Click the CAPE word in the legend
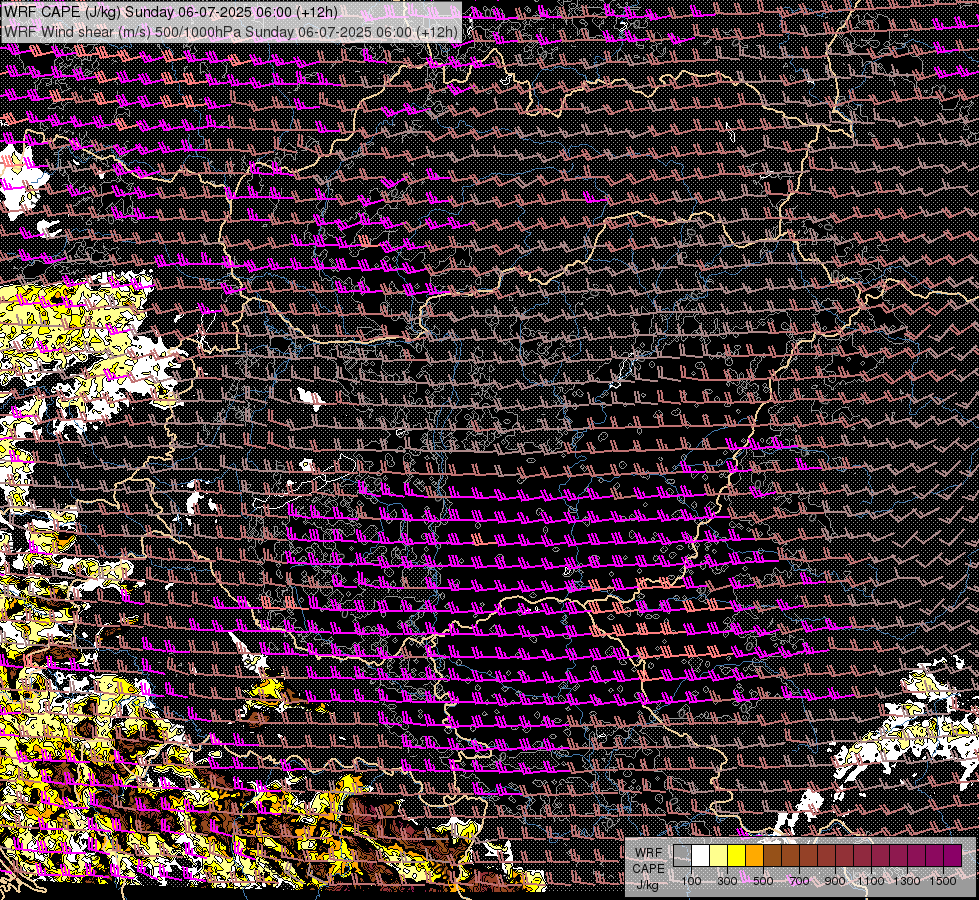 click(x=648, y=869)
